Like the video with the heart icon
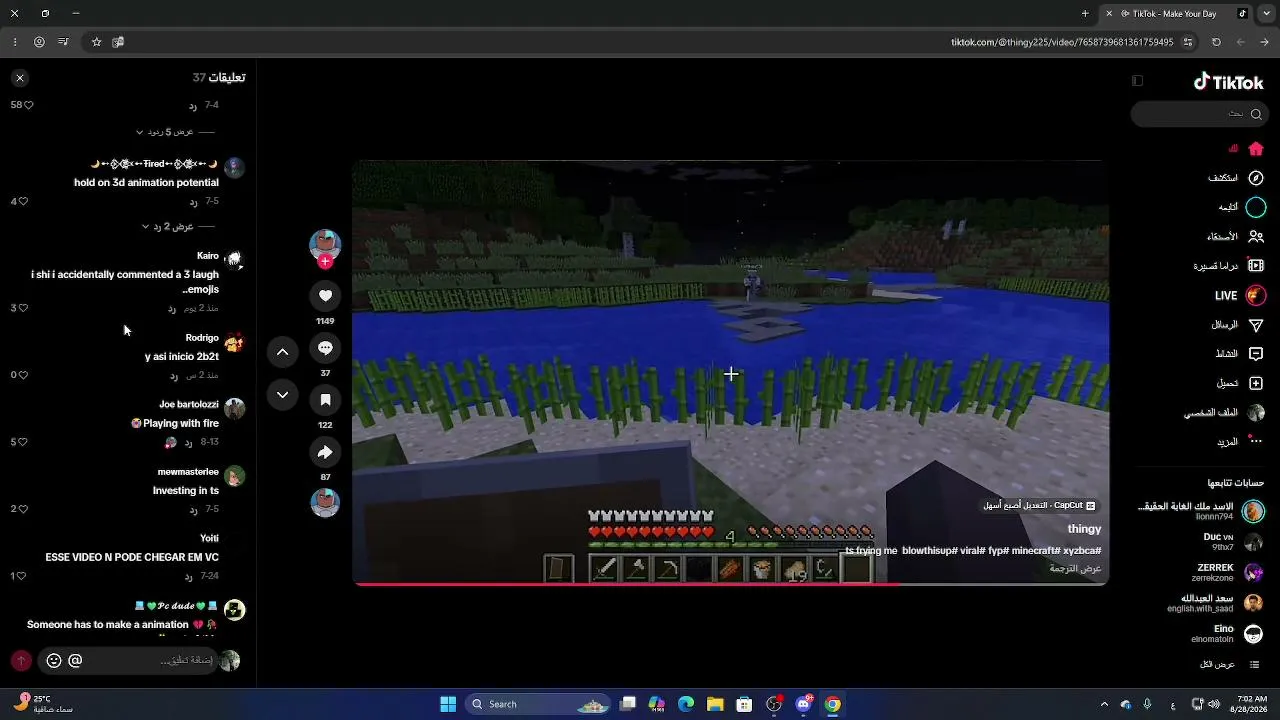The height and width of the screenshot is (720, 1280). pos(325,295)
